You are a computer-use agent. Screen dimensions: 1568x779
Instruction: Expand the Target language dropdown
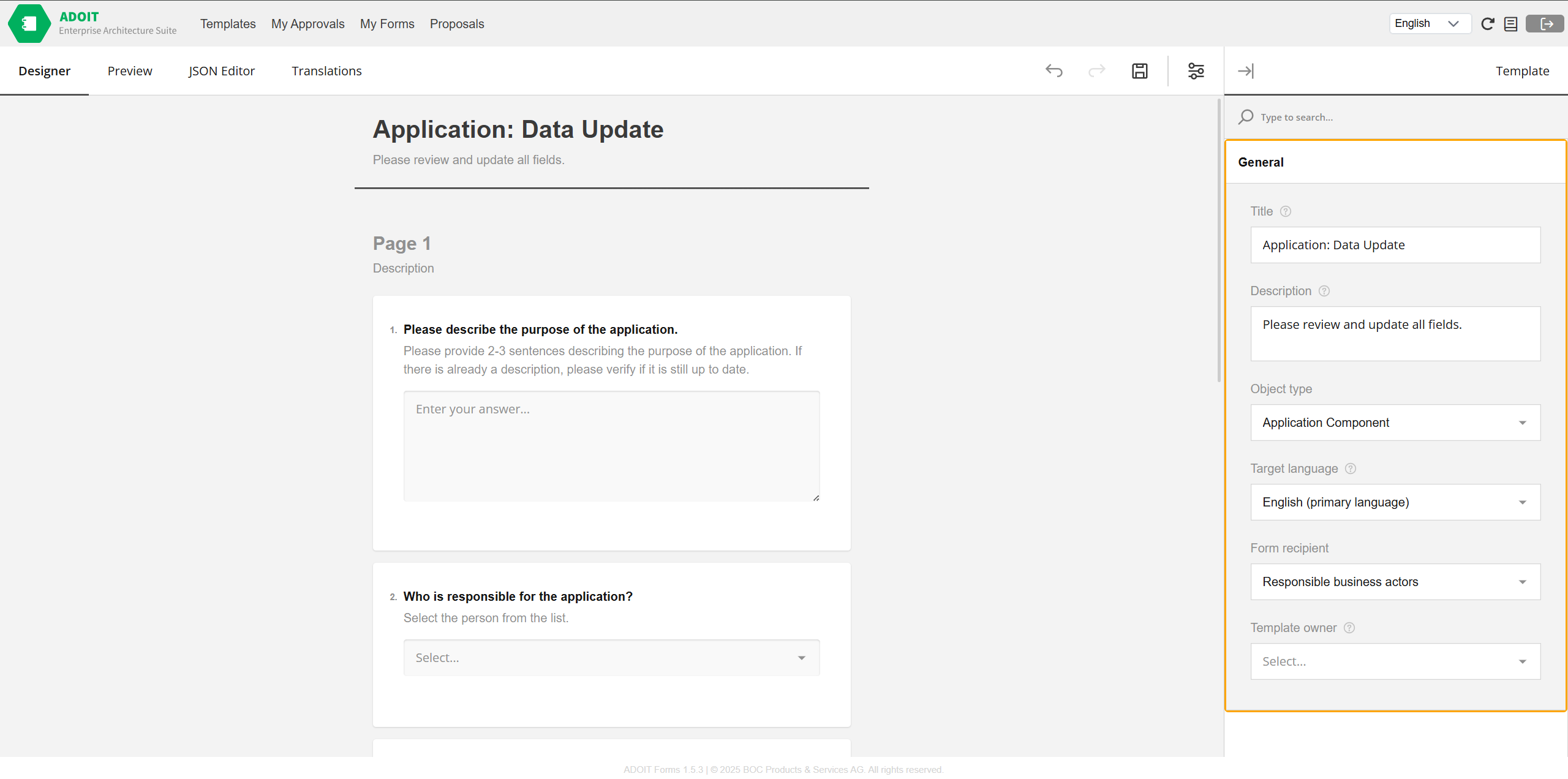[x=1395, y=502]
